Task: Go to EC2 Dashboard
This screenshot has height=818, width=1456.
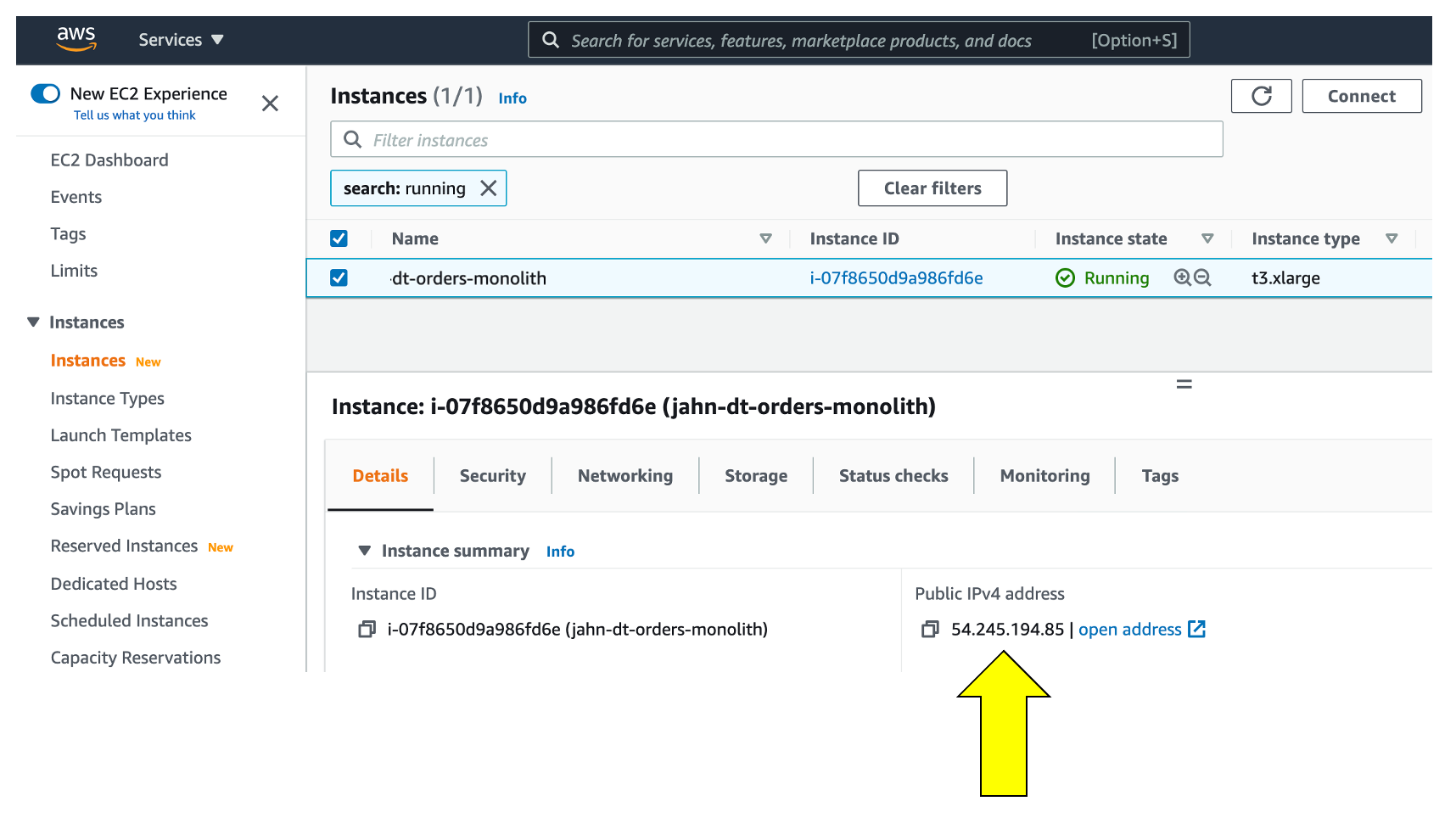Action: point(109,160)
